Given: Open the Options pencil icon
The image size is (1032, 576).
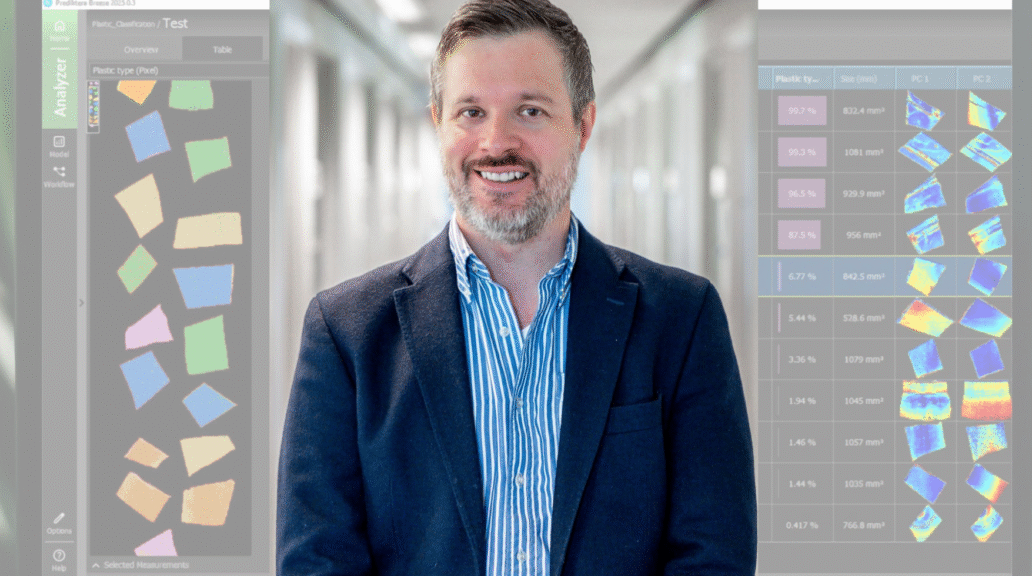Looking at the screenshot, I should 59,523.
